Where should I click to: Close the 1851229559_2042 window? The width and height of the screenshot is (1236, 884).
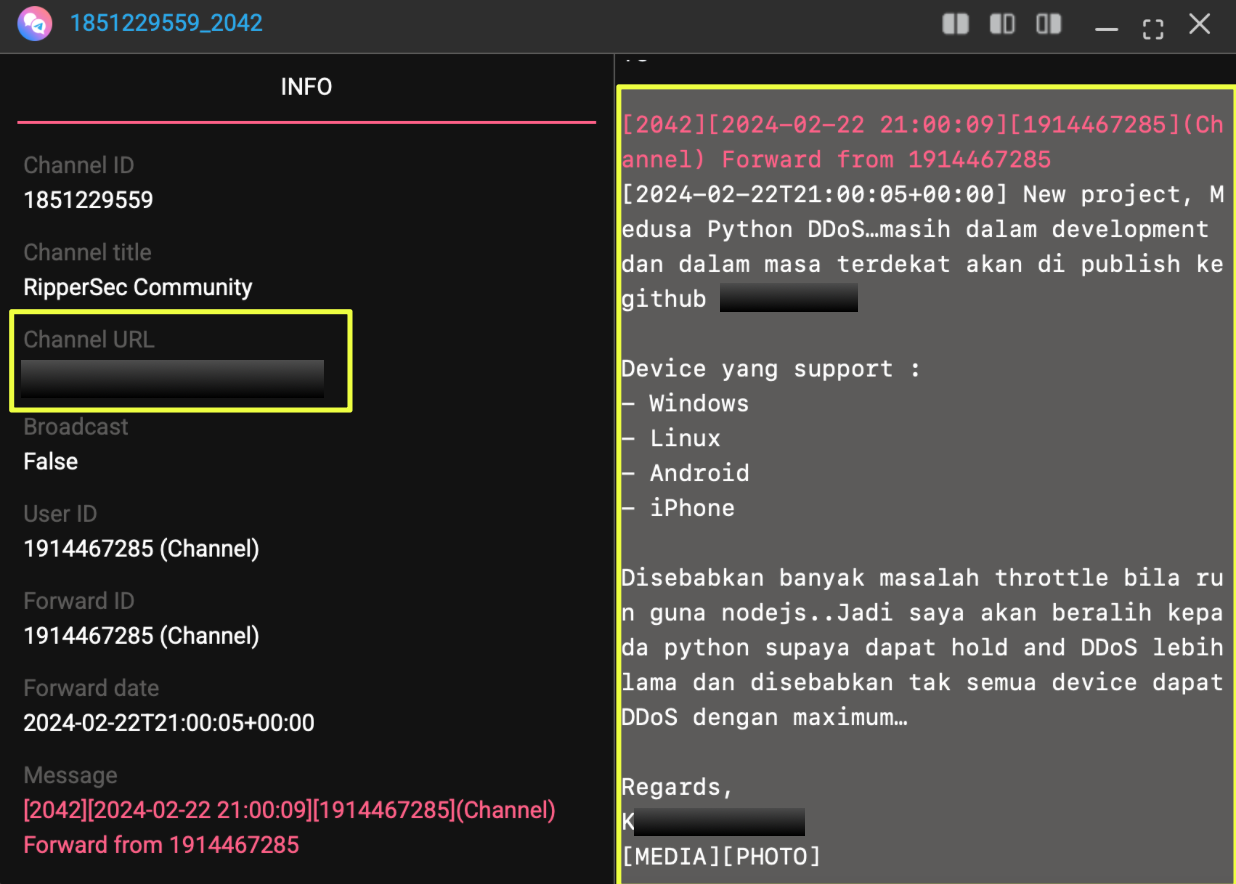coord(1200,24)
